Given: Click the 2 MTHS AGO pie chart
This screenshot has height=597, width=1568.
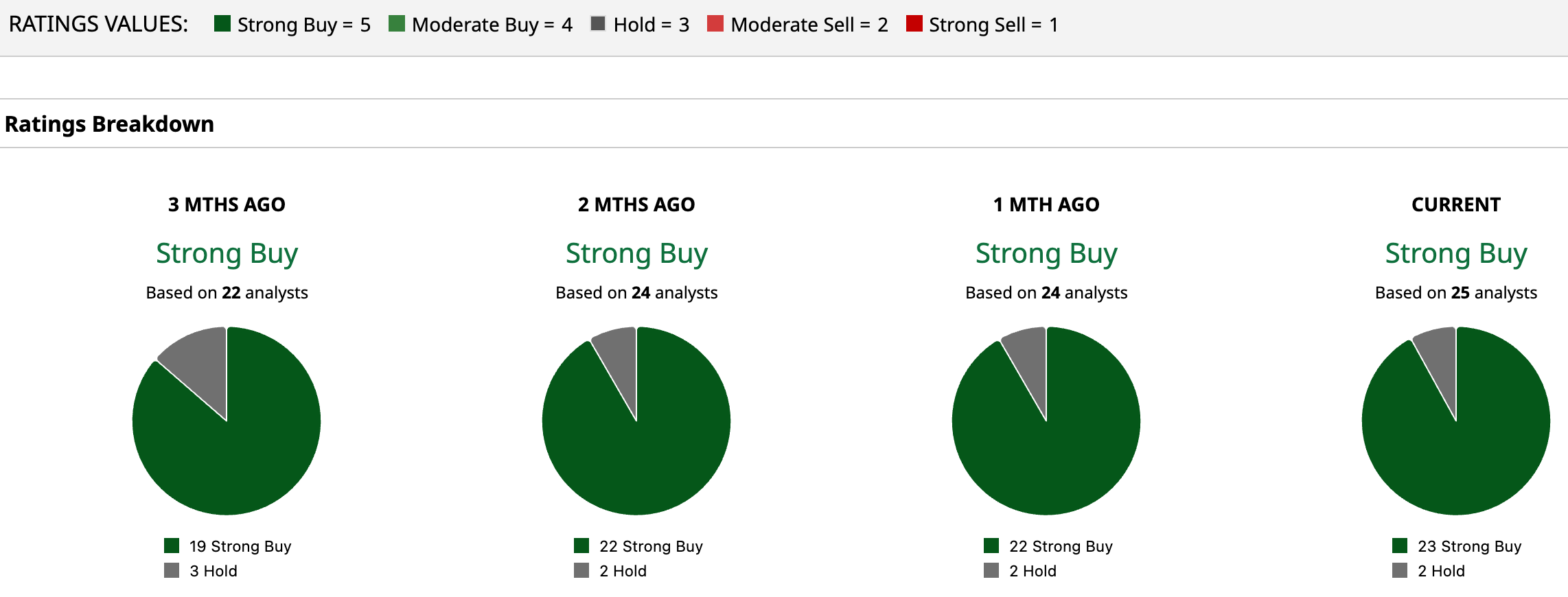Looking at the screenshot, I should coord(636,439).
